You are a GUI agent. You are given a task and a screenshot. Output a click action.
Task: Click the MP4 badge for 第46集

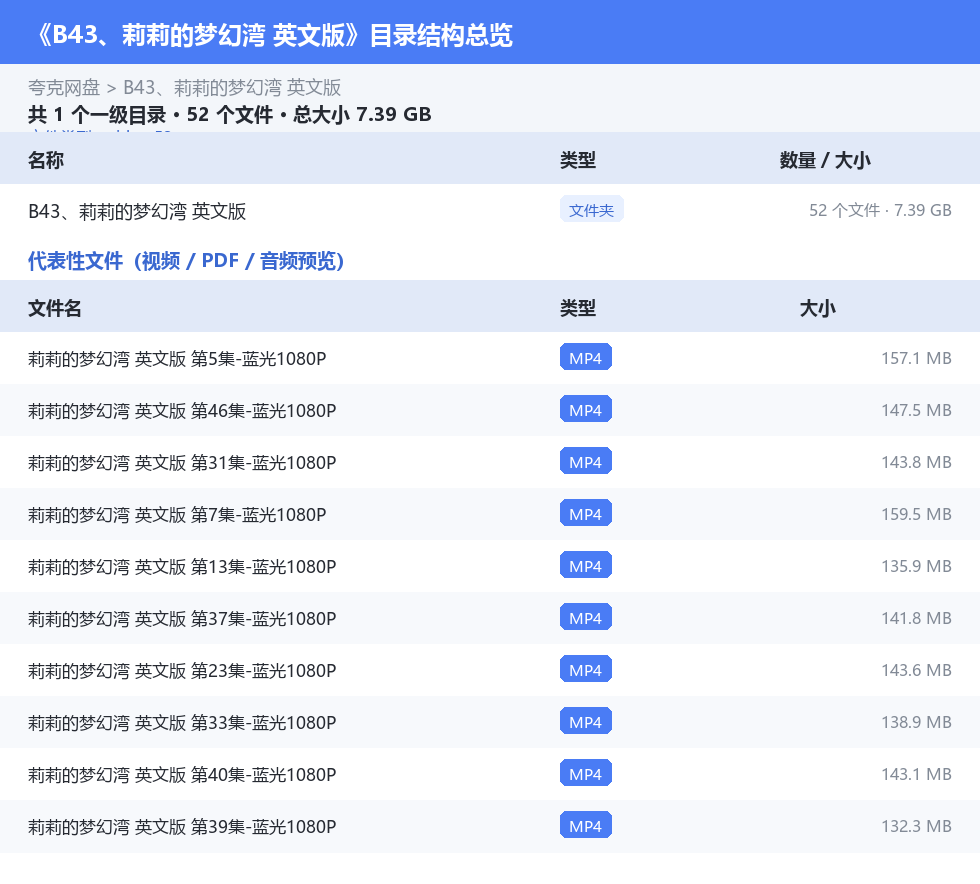click(586, 409)
